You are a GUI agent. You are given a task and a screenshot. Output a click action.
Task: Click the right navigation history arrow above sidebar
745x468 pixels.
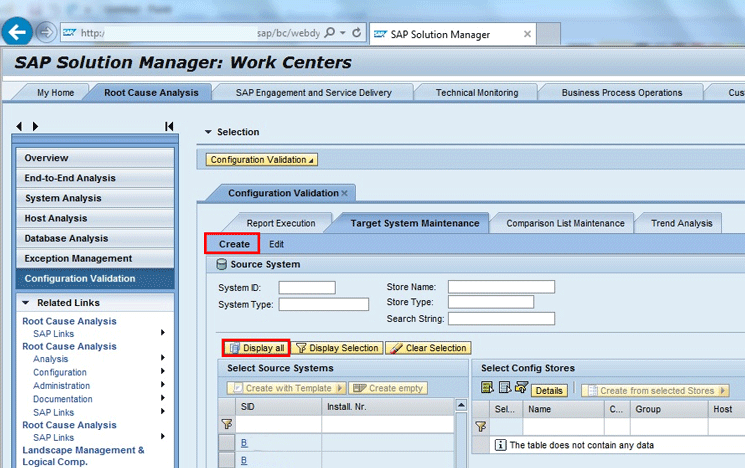[x=35, y=126]
